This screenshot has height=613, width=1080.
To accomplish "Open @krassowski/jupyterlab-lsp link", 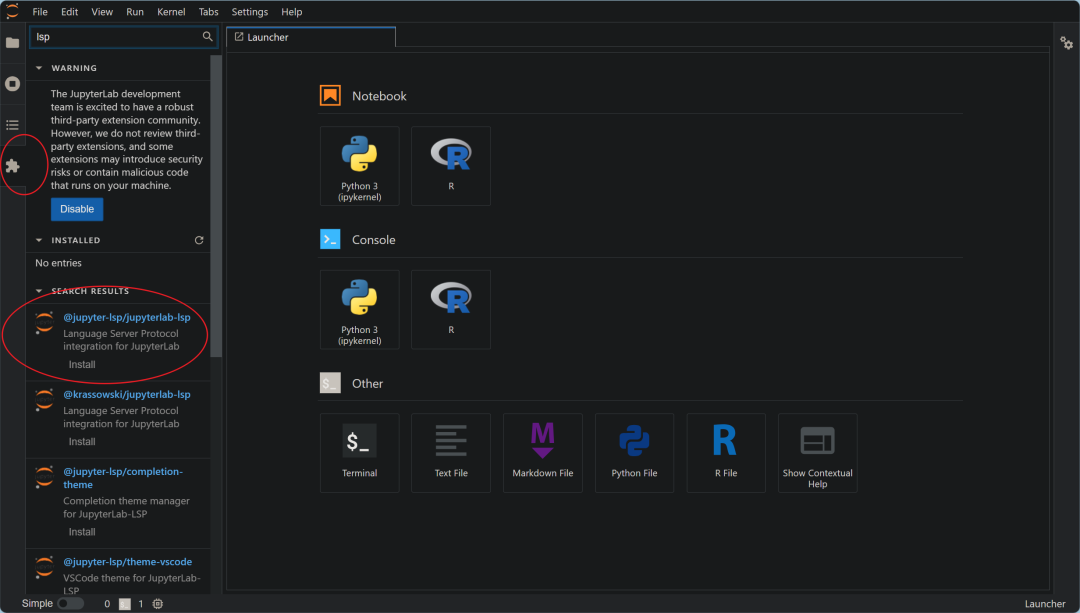I will [x=127, y=395].
